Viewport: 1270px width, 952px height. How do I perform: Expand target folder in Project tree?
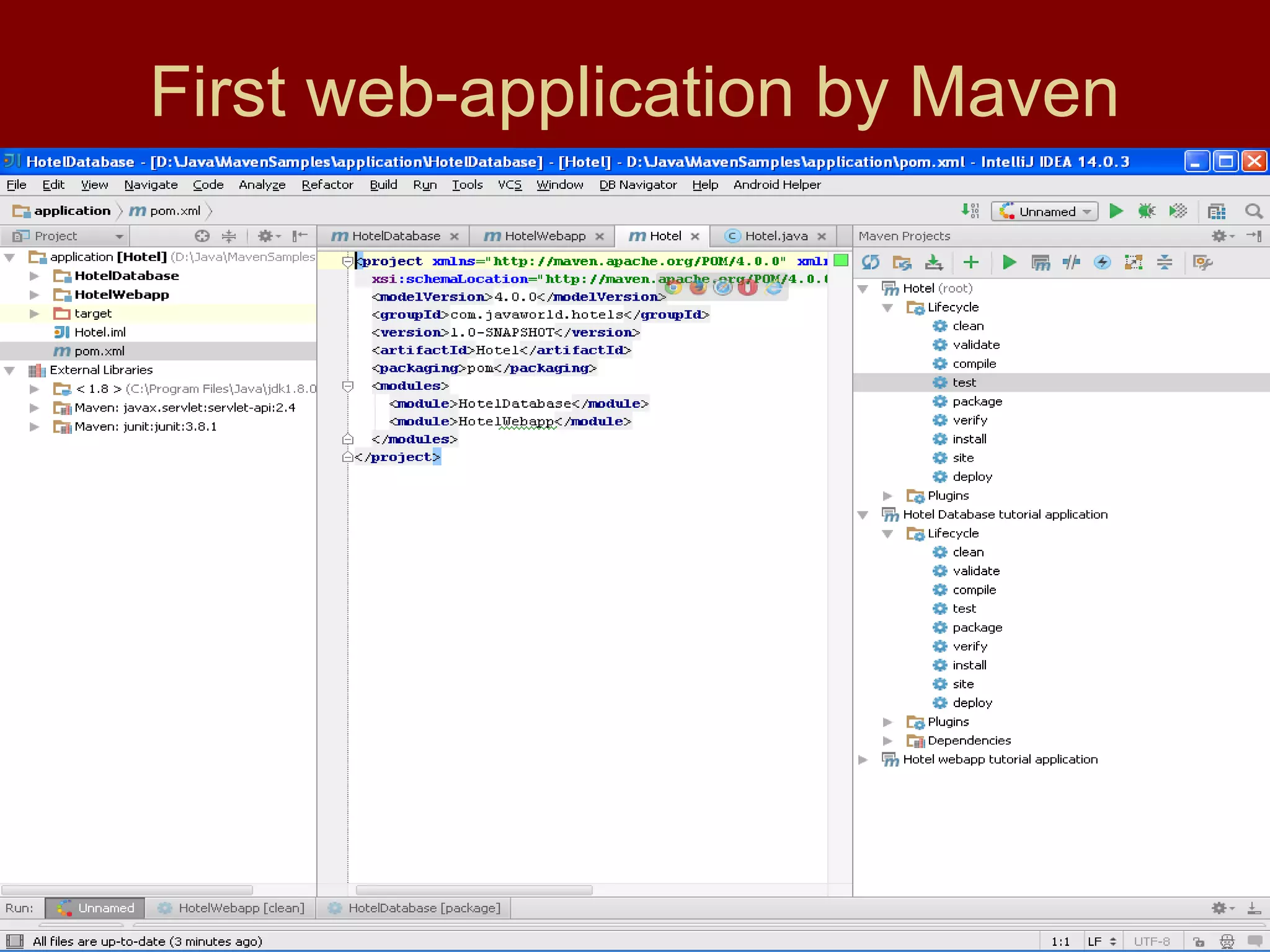[35, 314]
